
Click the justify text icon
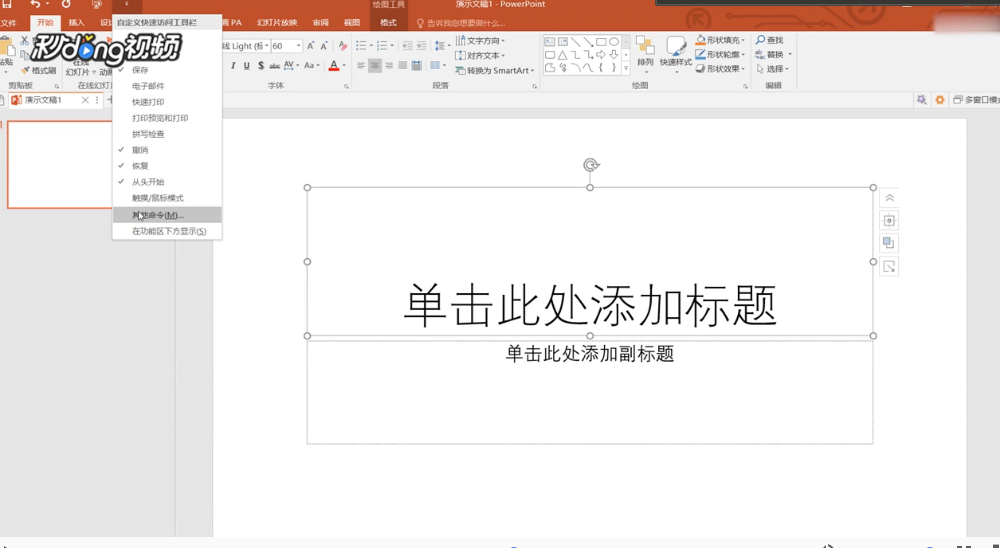coord(402,66)
